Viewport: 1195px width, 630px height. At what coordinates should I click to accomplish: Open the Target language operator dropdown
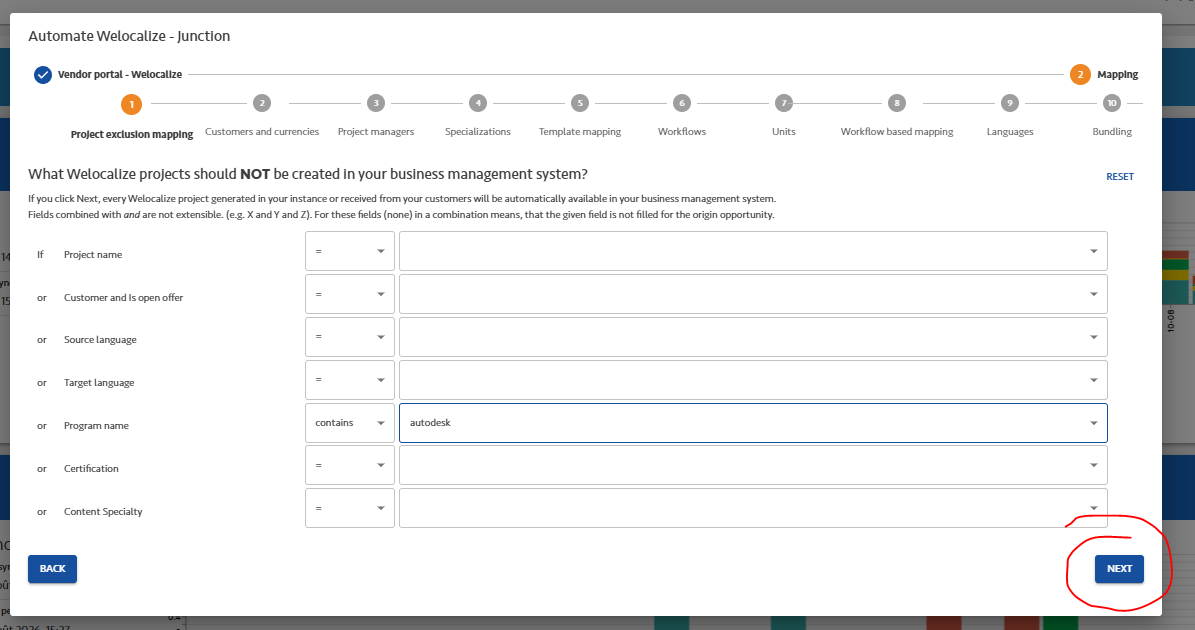[x=350, y=379]
